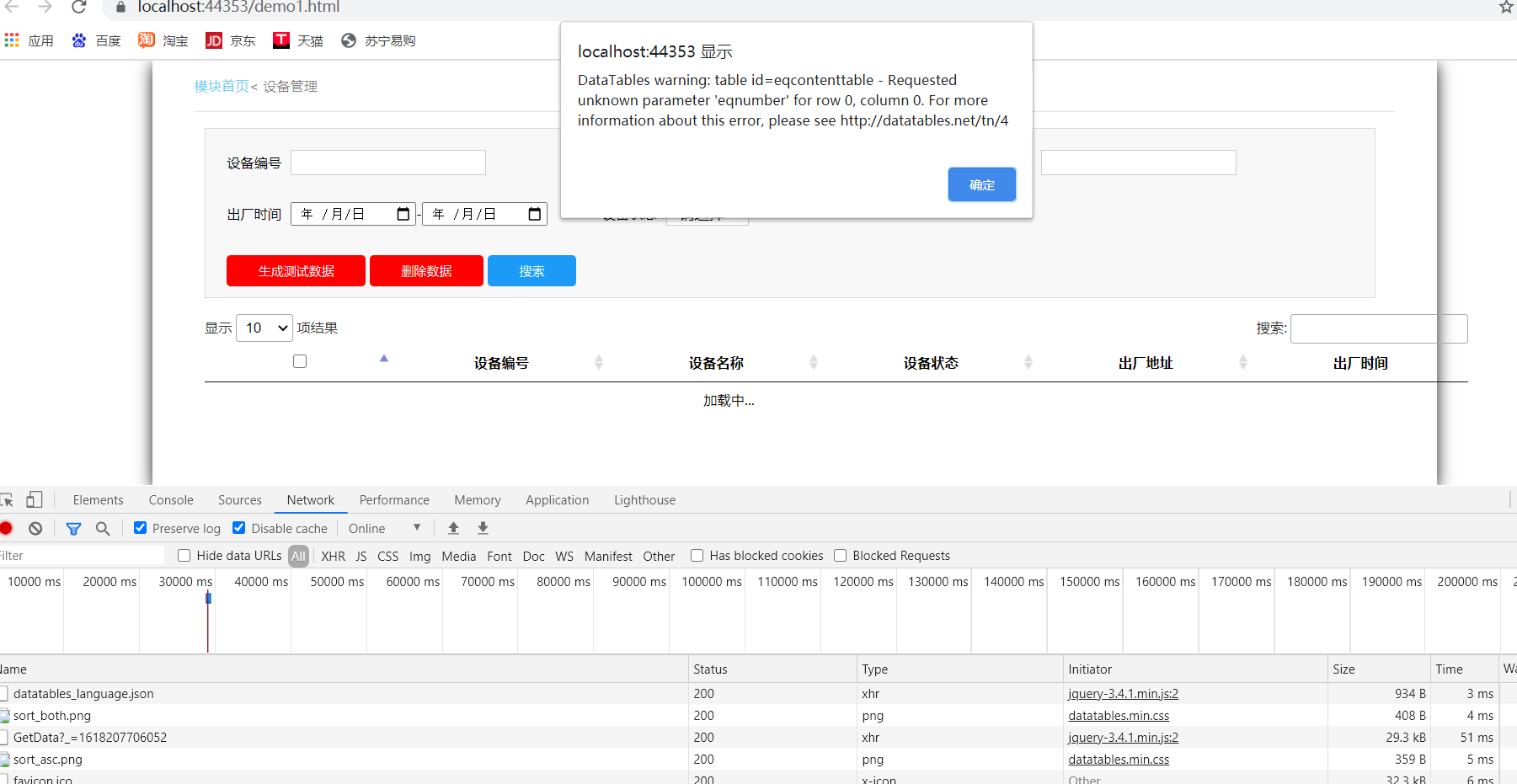Click the 删除数据 button
1517x784 pixels.
[426, 271]
